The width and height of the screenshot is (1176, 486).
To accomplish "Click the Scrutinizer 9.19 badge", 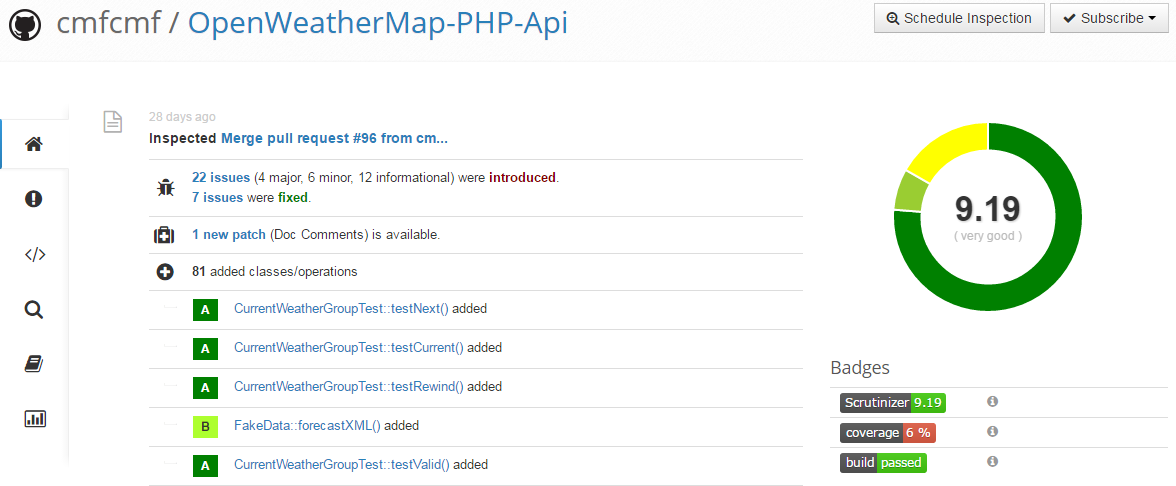I will (892, 403).
